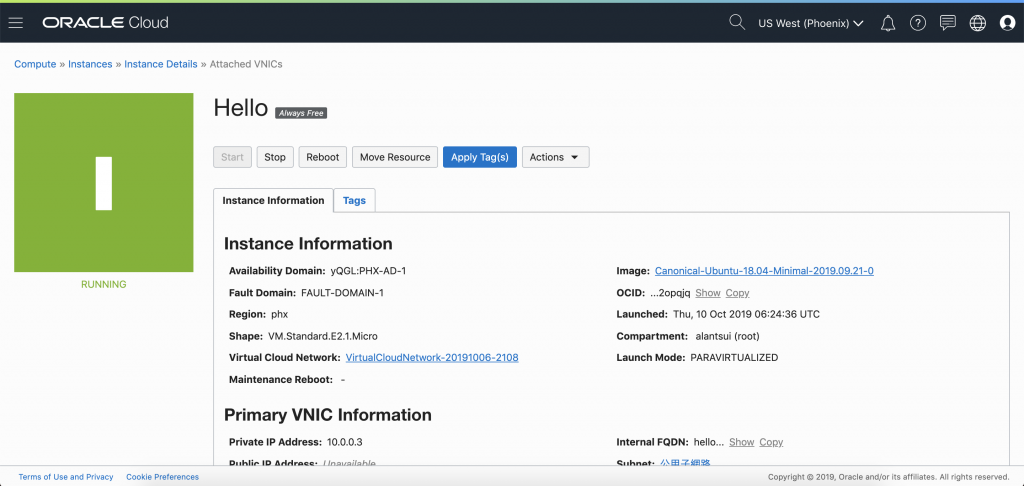Click the disabled Start button
Image resolution: width=1024 pixels, height=486 pixels.
click(232, 157)
